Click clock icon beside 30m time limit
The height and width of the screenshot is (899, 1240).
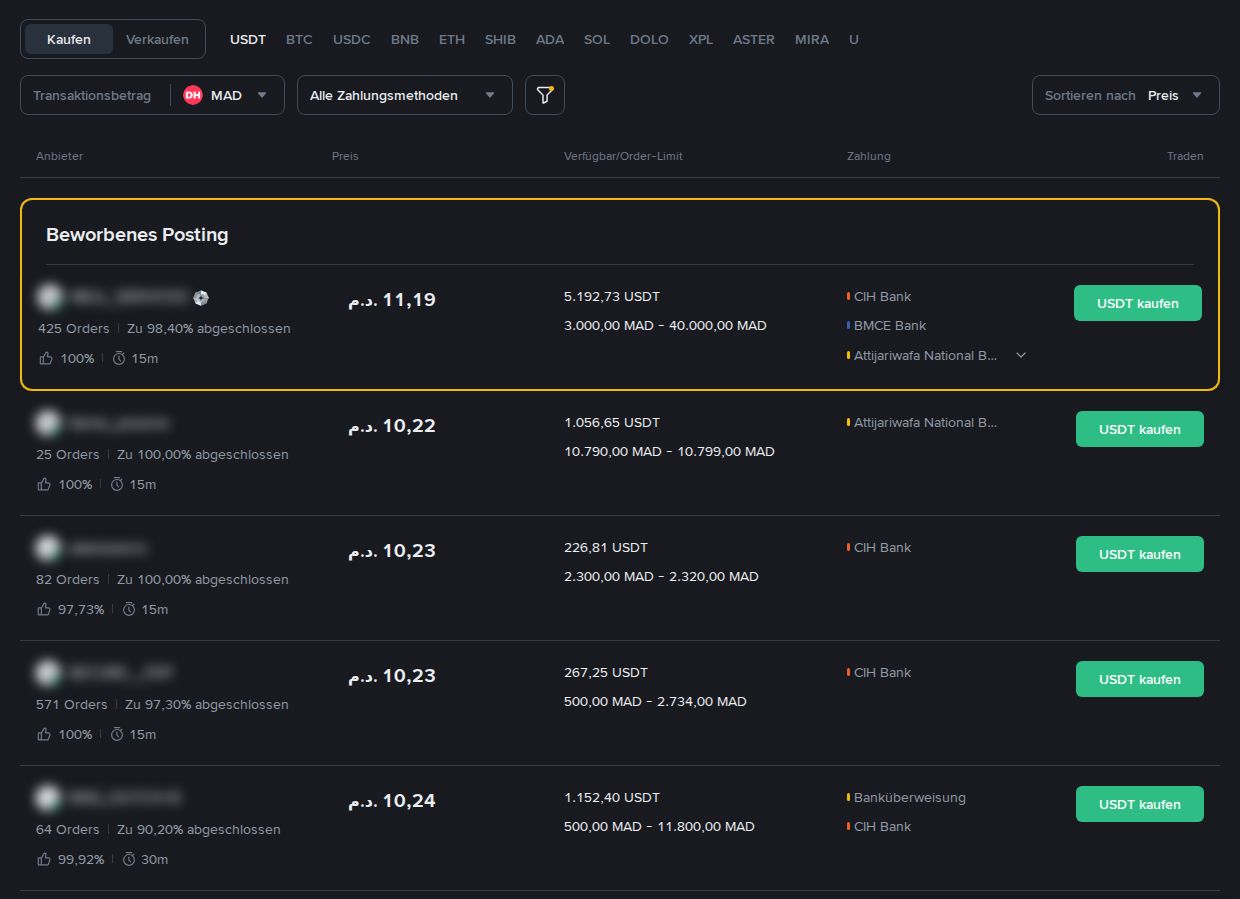129,859
